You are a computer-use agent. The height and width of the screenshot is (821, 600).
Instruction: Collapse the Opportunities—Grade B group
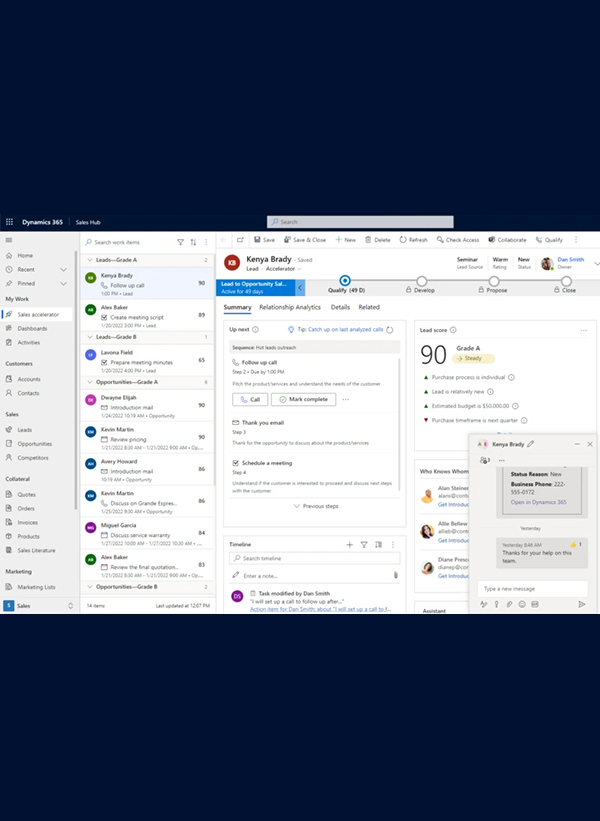pos(90,587)
